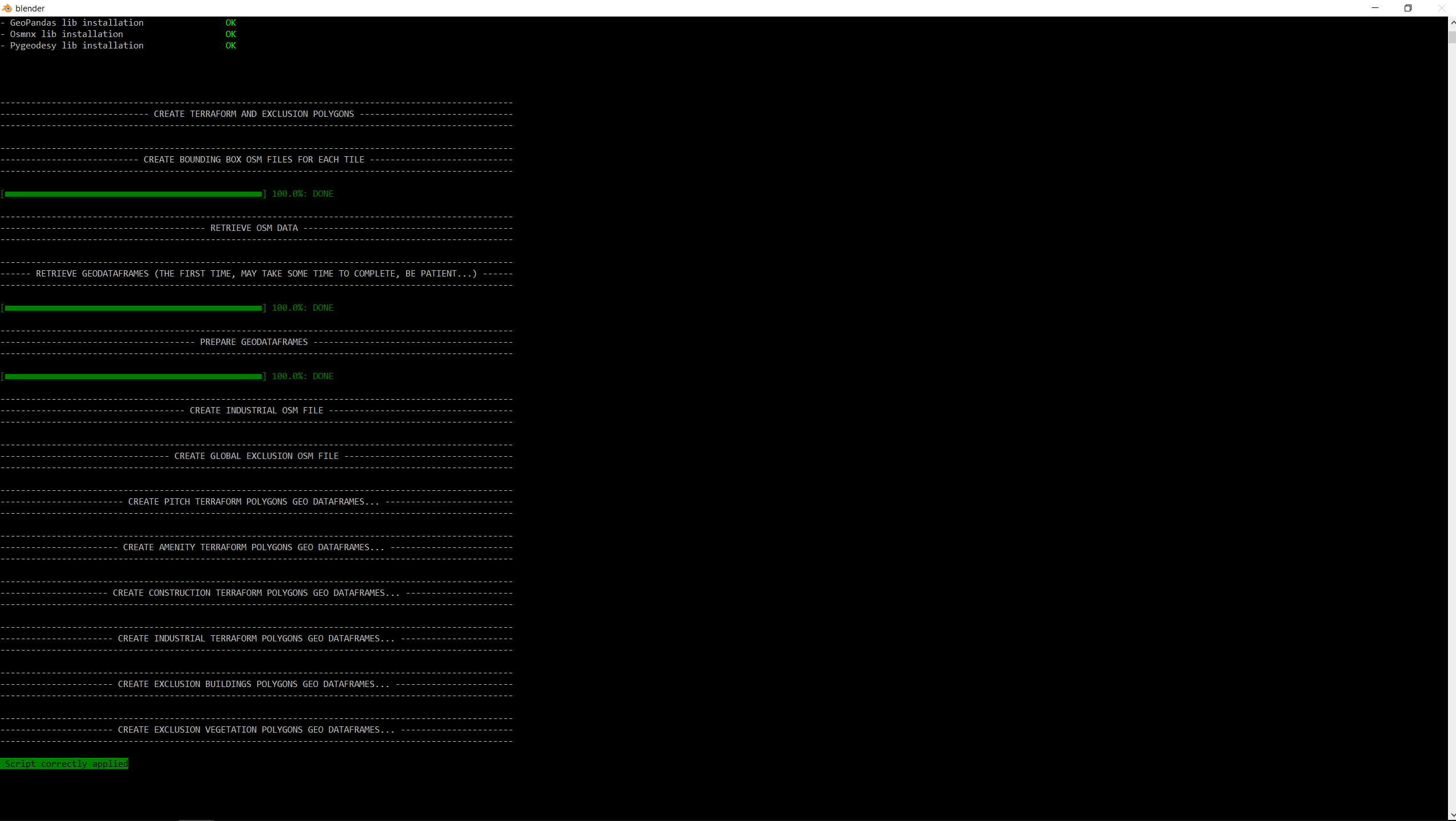Click progress bar under bounding box section
Viewport: 1456px width, 821px height.
click(x=133, y=194)
